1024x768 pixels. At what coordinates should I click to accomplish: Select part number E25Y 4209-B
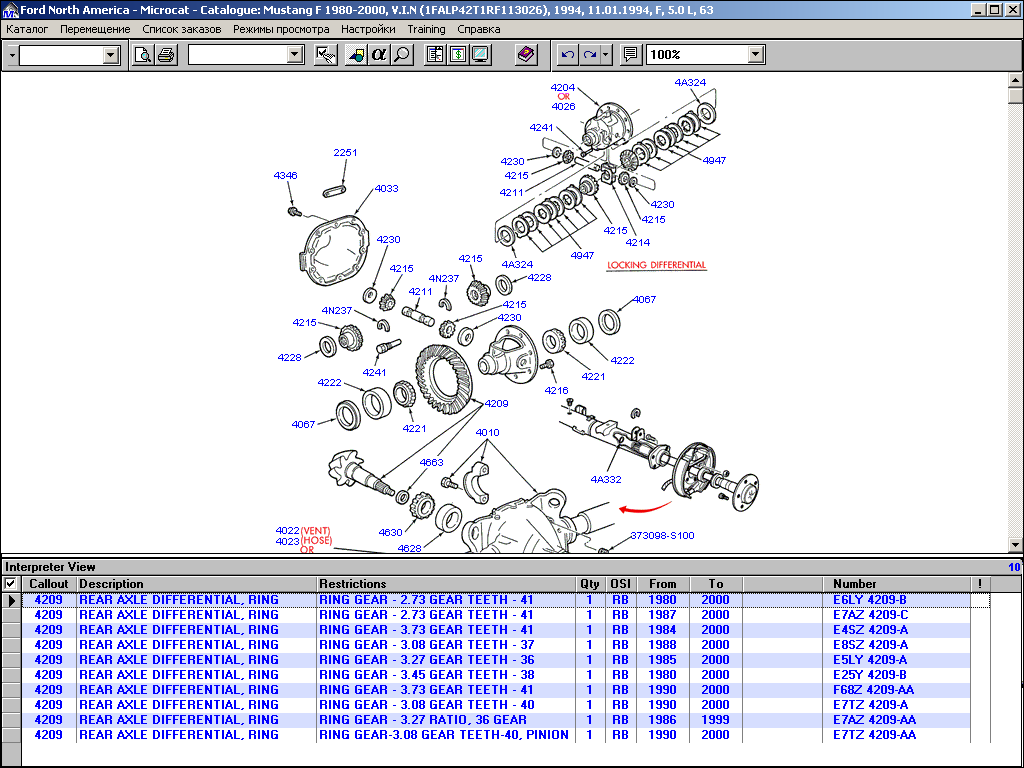click(x=870, y=675)
